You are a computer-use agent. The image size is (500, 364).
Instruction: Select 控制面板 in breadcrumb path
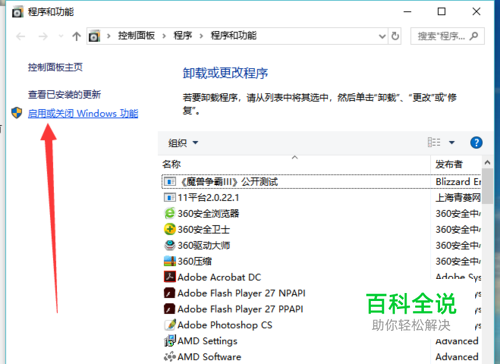pos(136,36)
